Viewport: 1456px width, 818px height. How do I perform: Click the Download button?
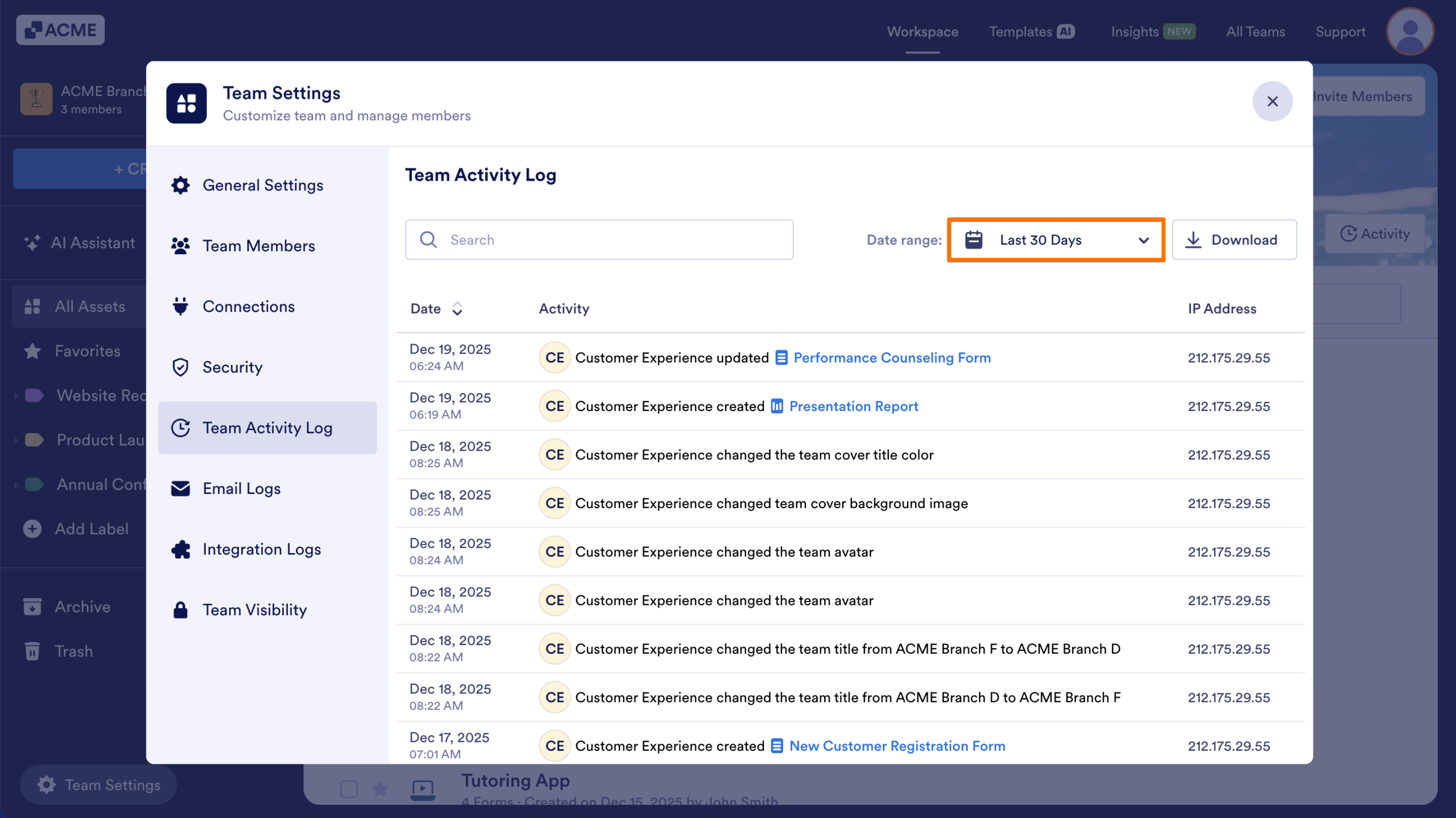[1234, 239]
